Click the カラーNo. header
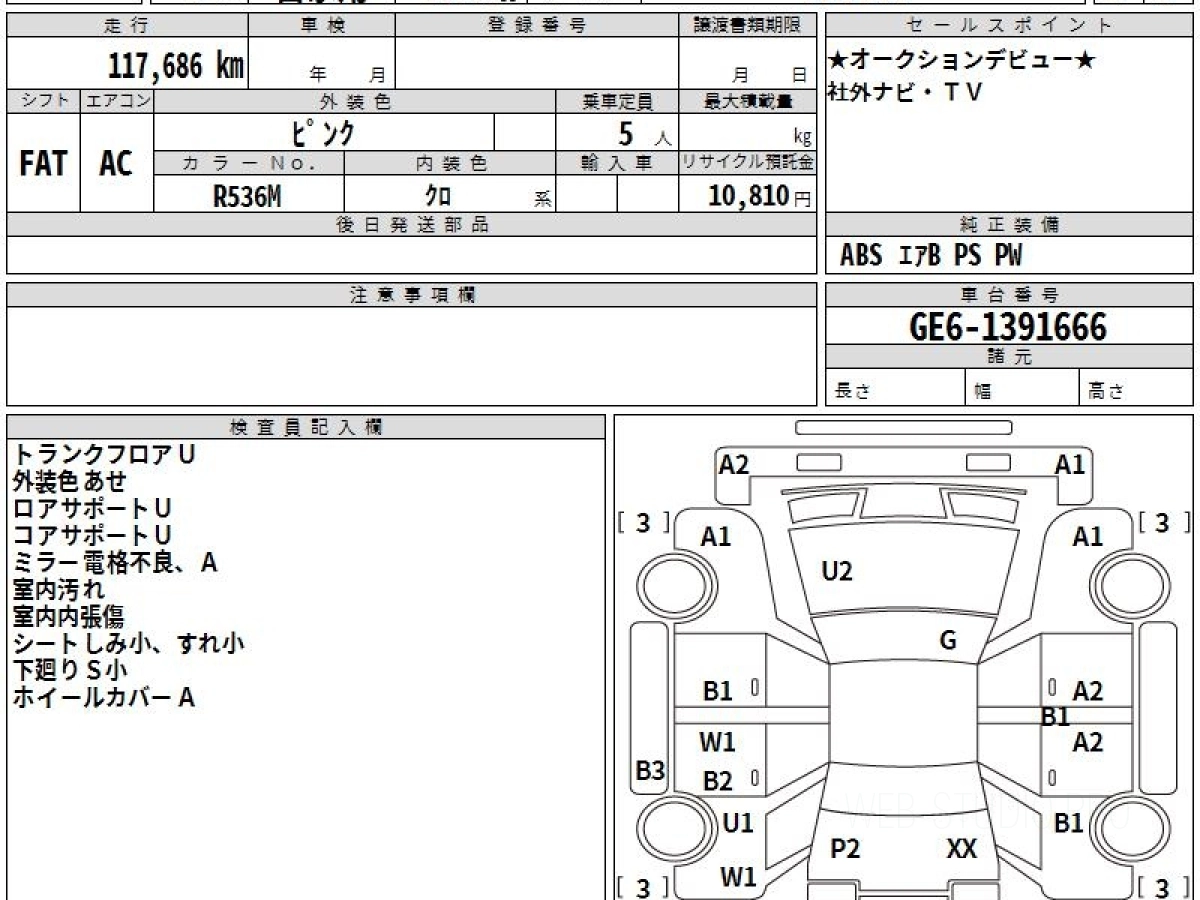1200x900 pixels. 249,163
